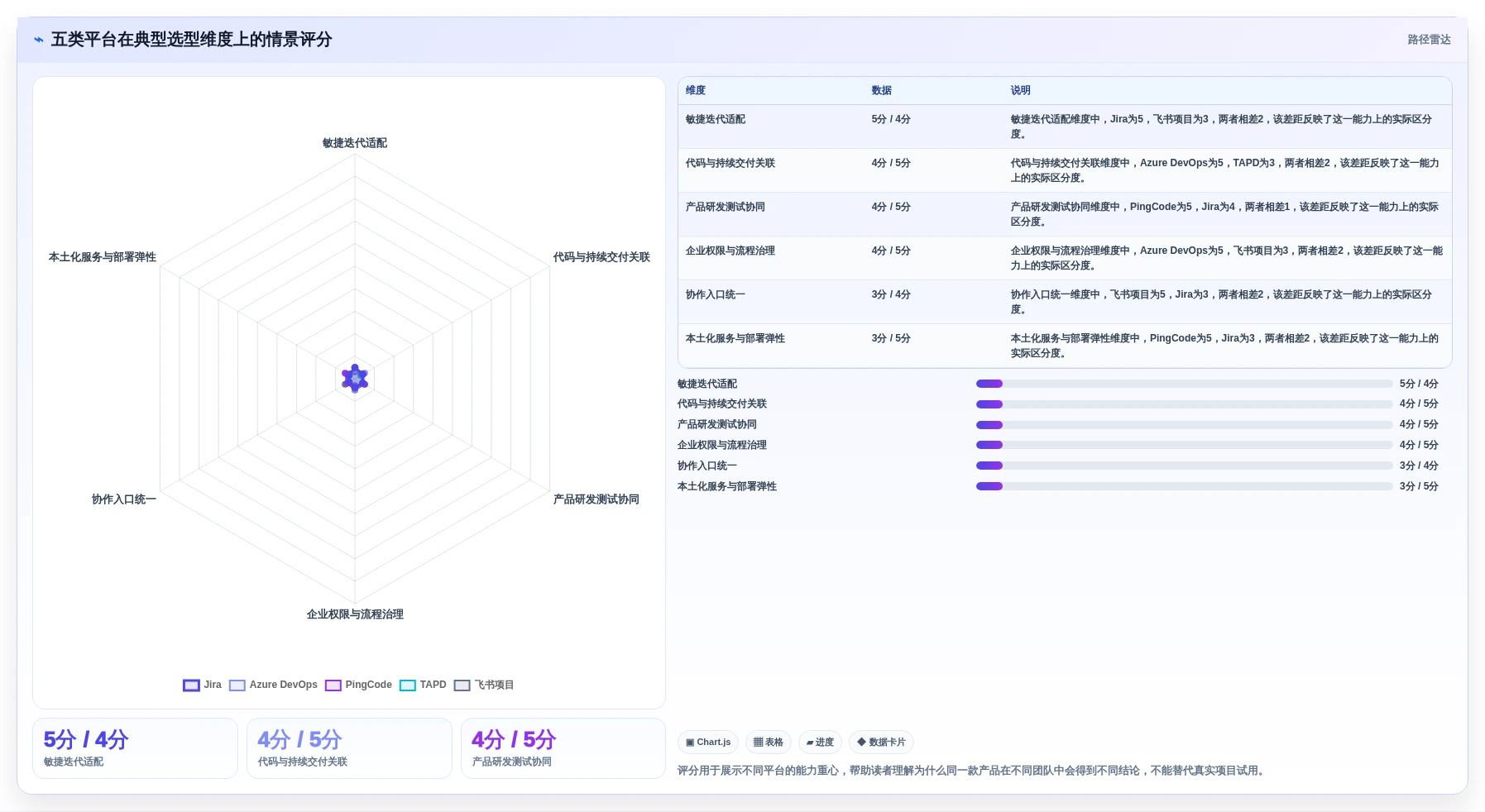The height and width of the screenshot is (812, 1485).
Task: Click the radar axis label 本土化服务与部署弹性
Action: point(103,257)
